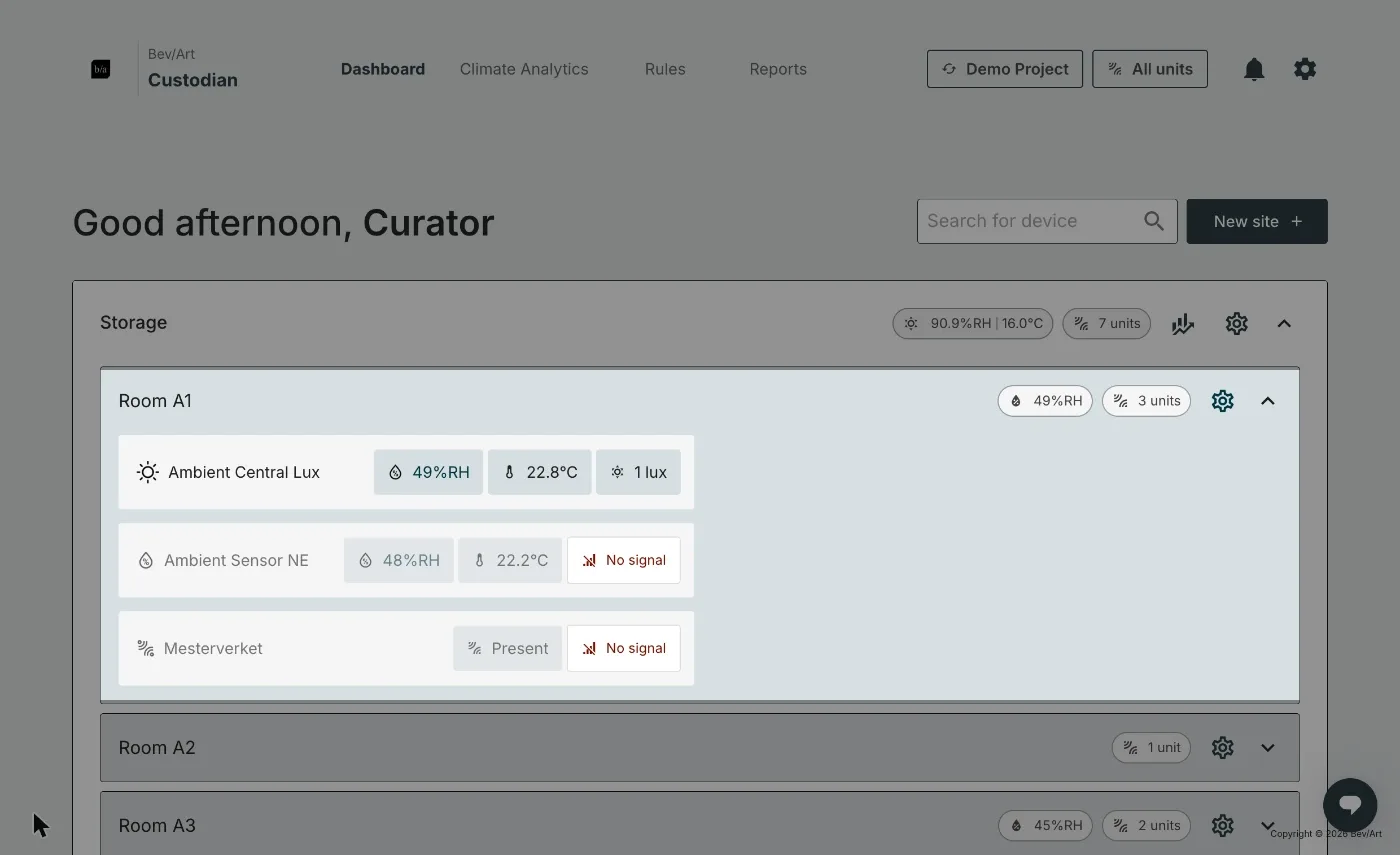Open Room A2 settings gear
The width and height of the screenshot is (1400, 855).
(1222, 747)
